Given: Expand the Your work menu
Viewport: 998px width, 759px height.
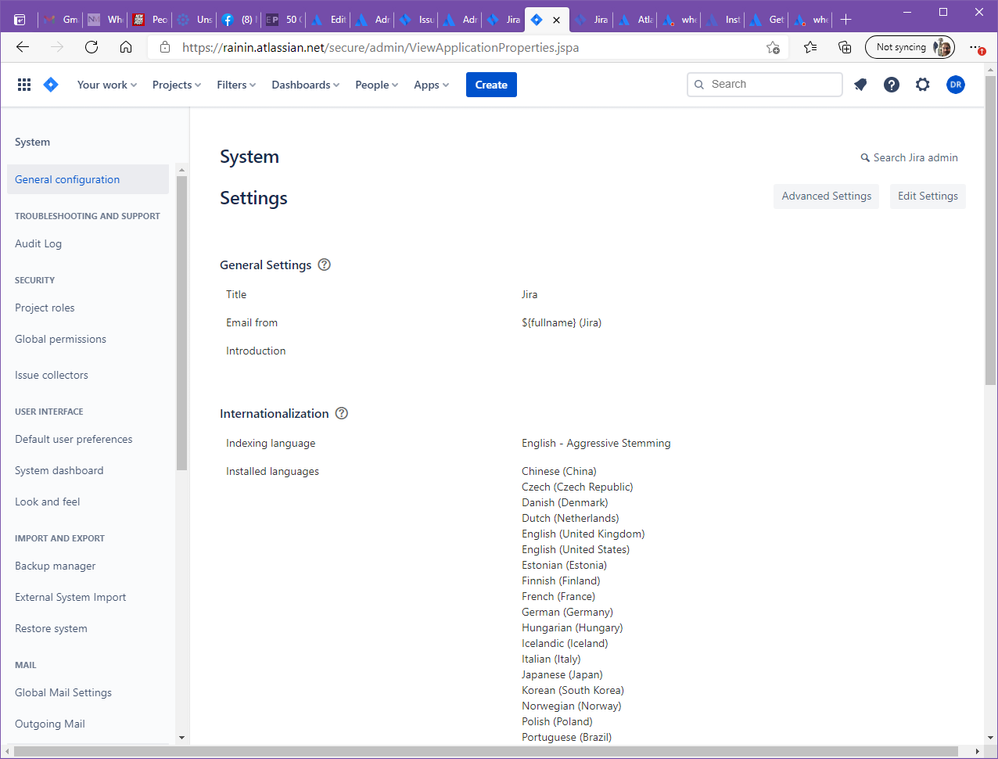Looking at the screenshot, I should tap(107, 85).
